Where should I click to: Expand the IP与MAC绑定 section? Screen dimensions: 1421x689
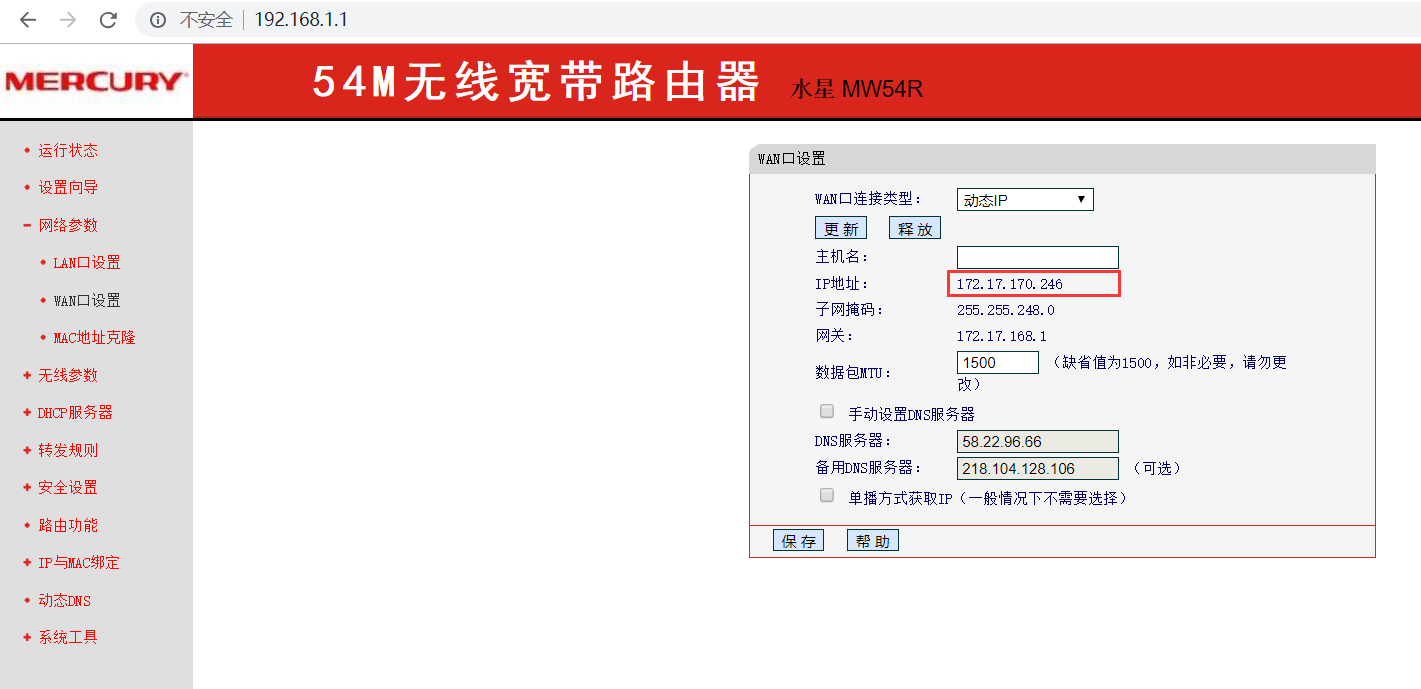[79, 563]
